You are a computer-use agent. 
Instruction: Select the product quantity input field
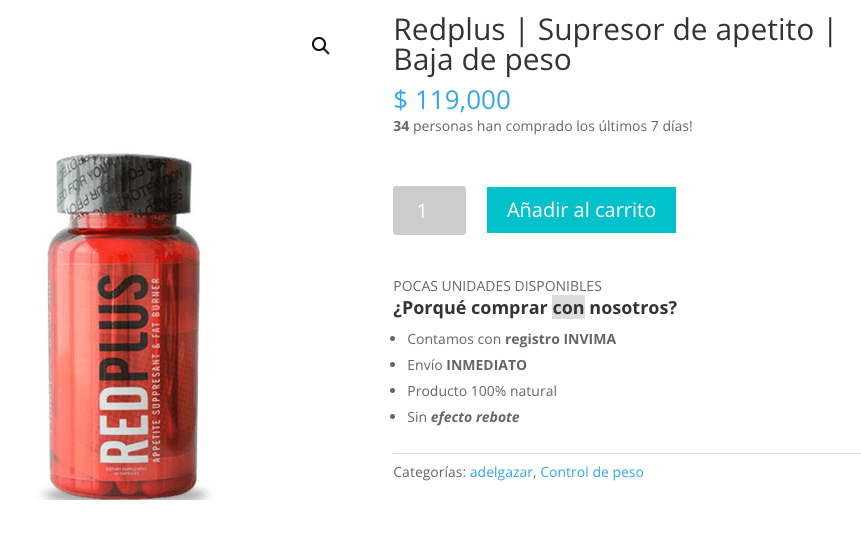tap(429, 210)
